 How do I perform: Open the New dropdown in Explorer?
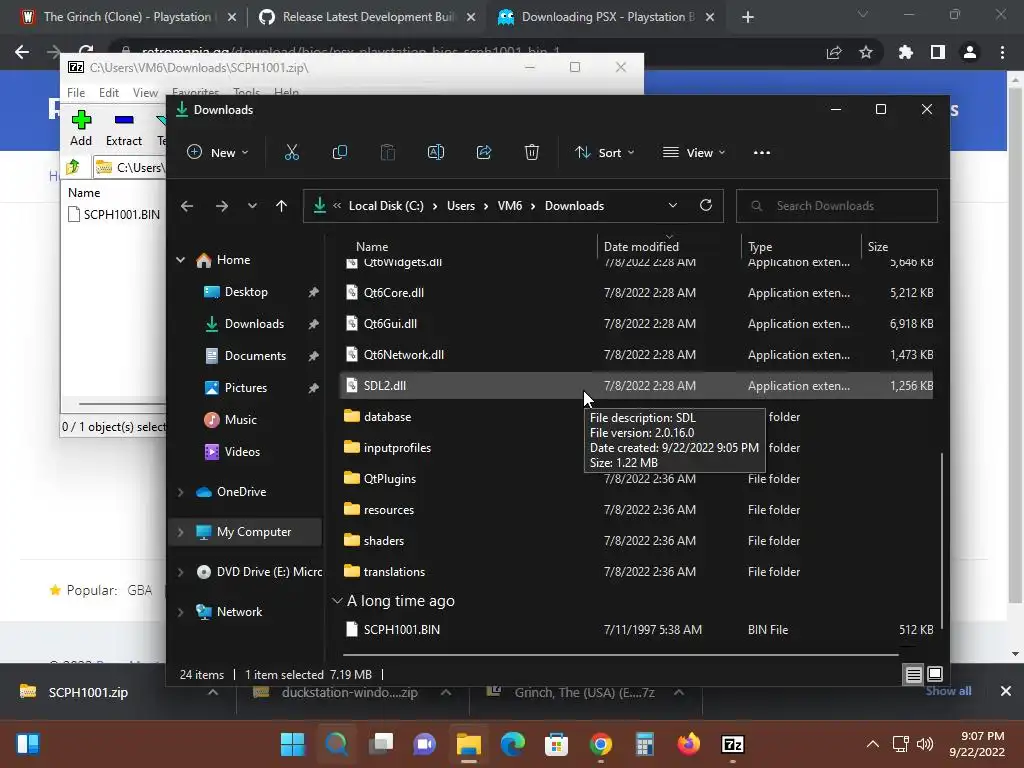click(x=217, y=152)
